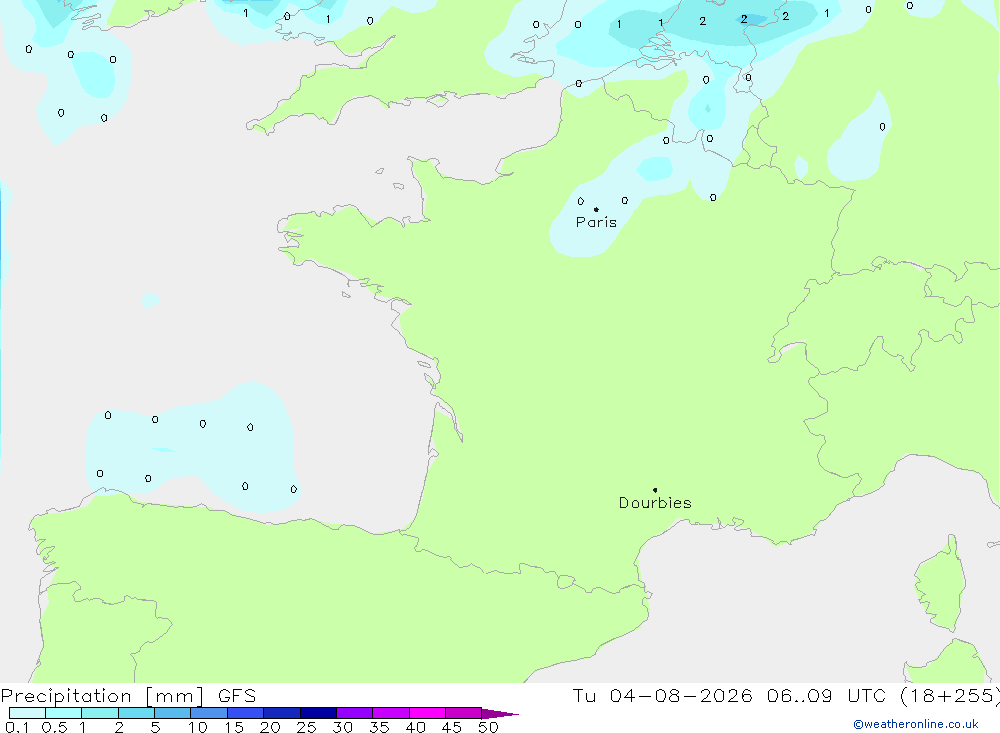Viewport: 1000px width, 733px height.
Task: Pick the 10–15 mm legend swatch
Action: pyautogui.click(x=209, y=713)
